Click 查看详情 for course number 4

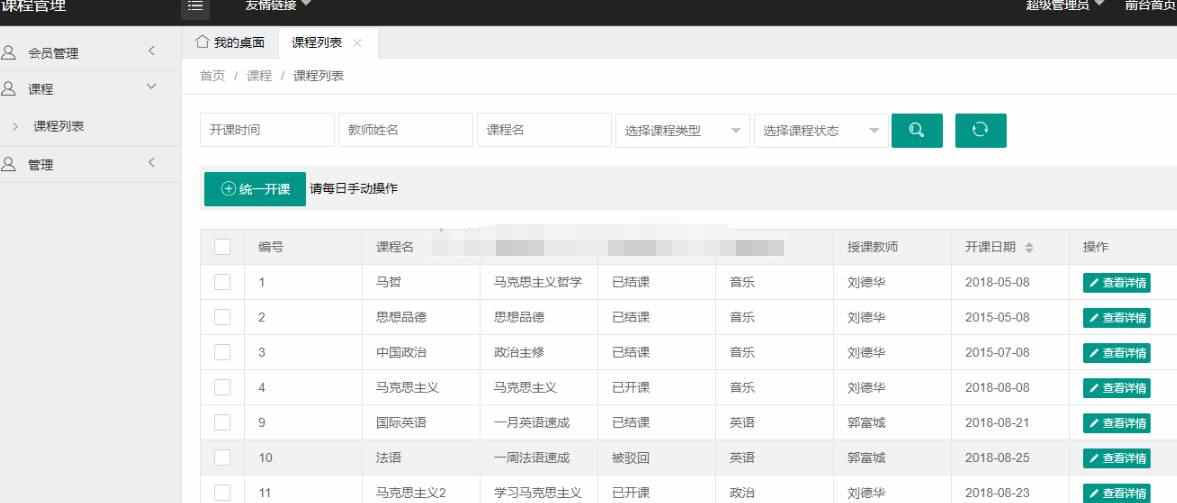coord(1116,388)
